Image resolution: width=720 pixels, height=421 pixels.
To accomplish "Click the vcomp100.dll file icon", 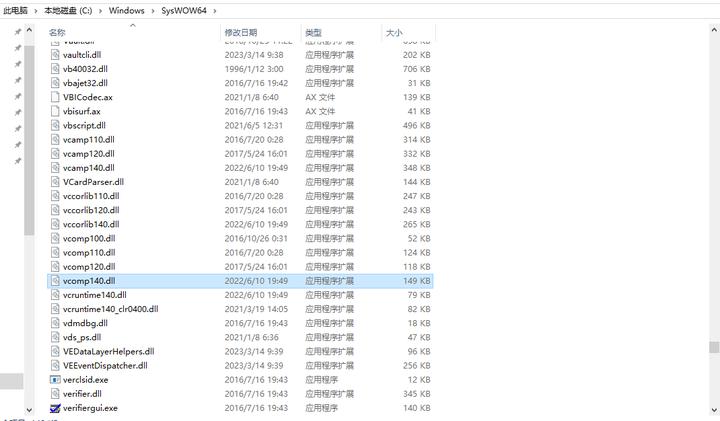I will [55, 239].
